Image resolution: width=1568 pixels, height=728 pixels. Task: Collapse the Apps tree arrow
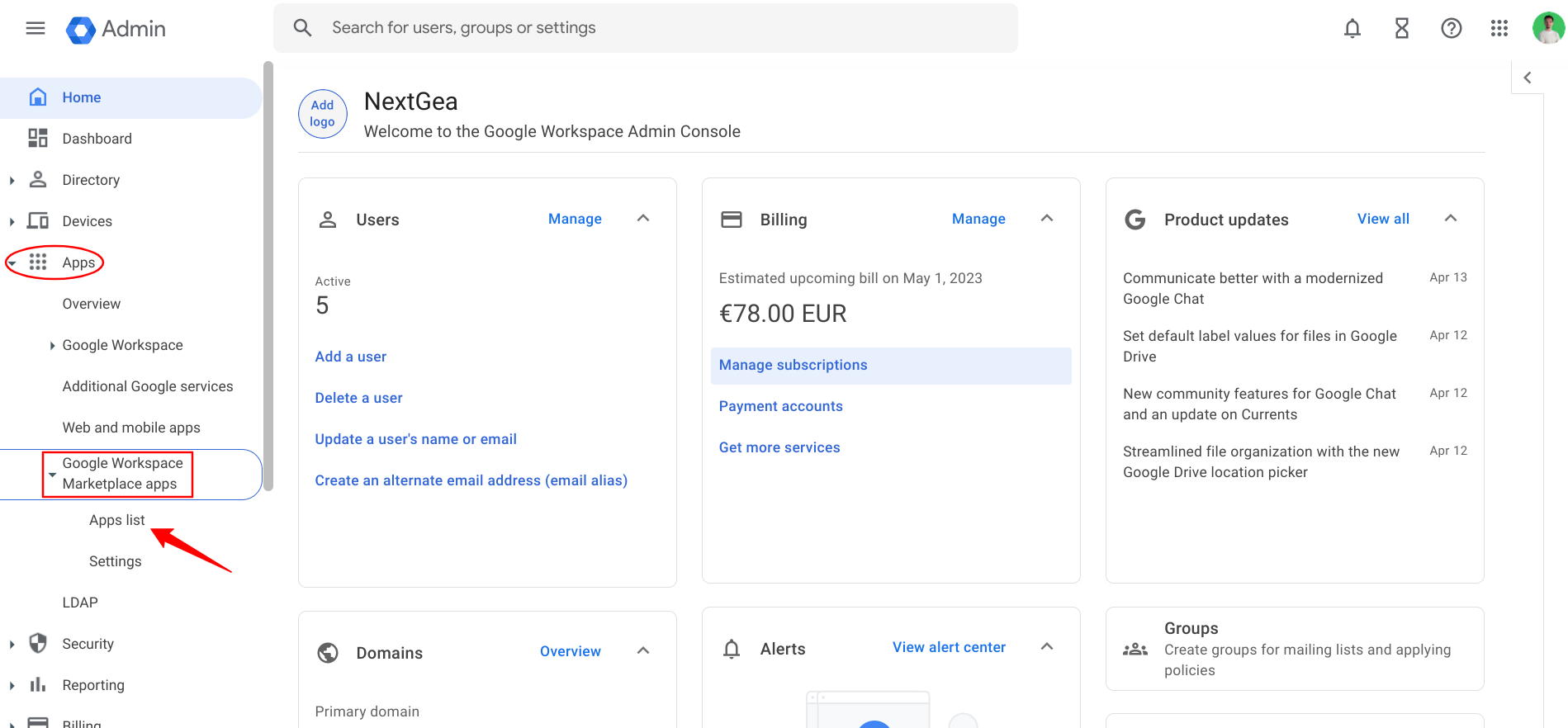pos(12,262)
